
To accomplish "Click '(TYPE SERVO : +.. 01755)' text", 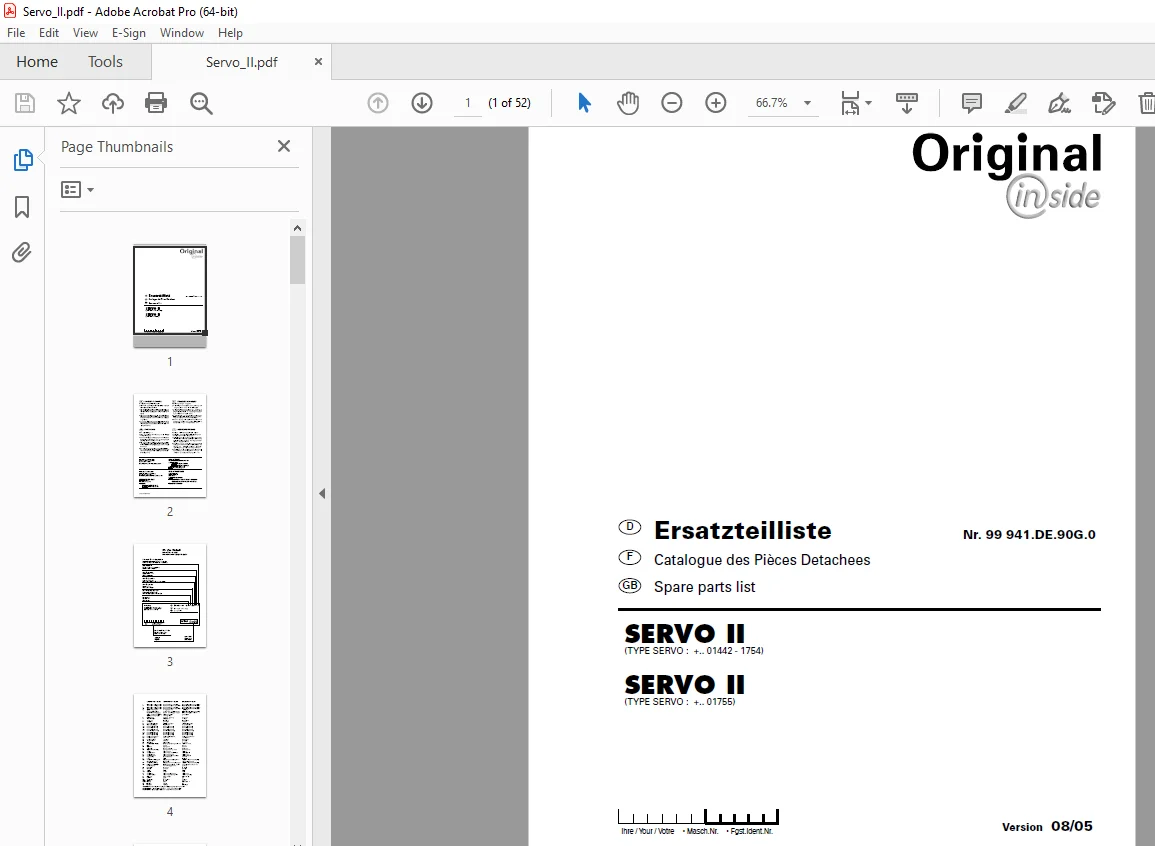I will click(x=680, y=702).
